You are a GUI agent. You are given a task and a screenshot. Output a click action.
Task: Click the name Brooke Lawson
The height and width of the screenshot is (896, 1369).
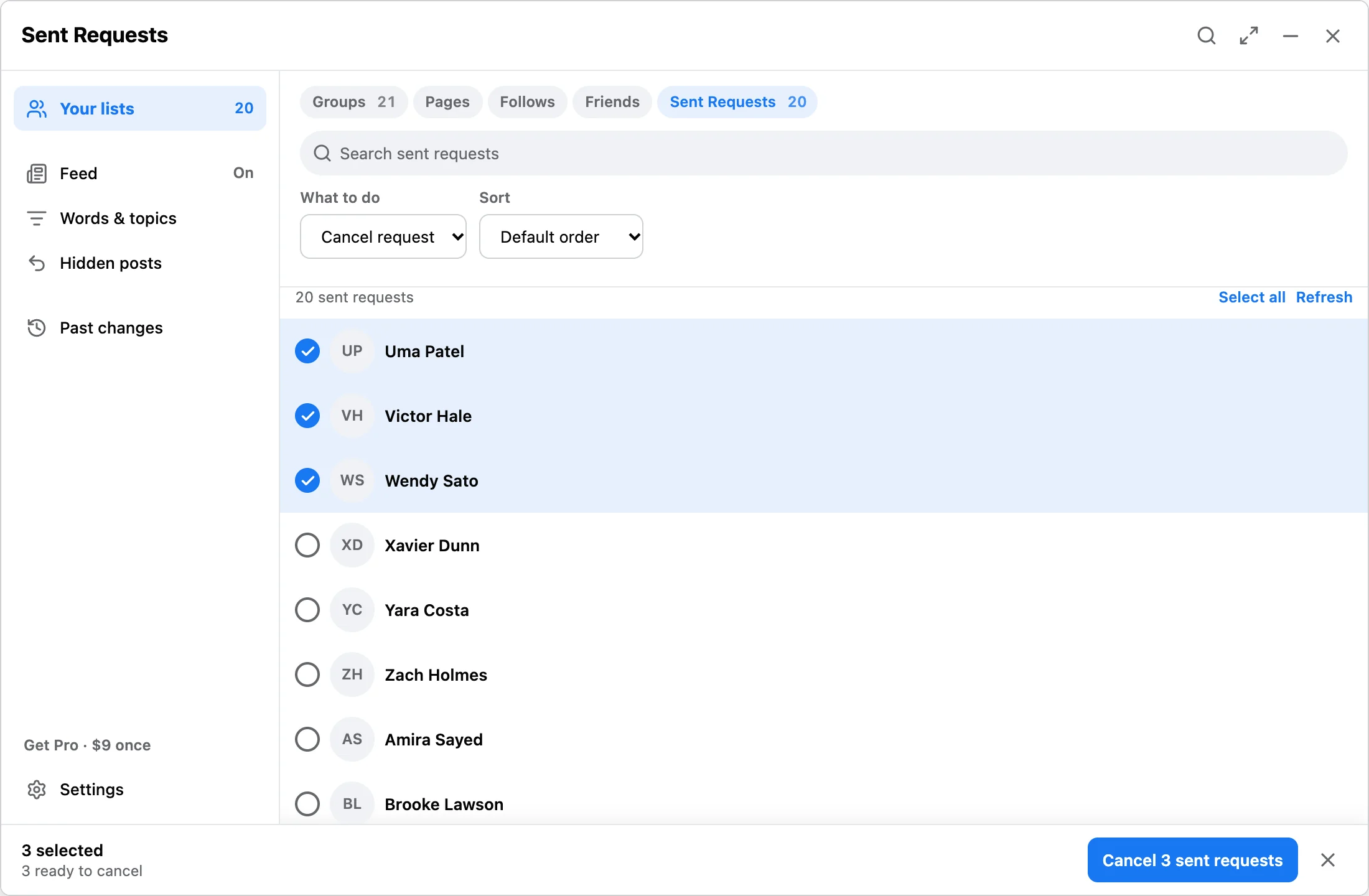[444, 805]
